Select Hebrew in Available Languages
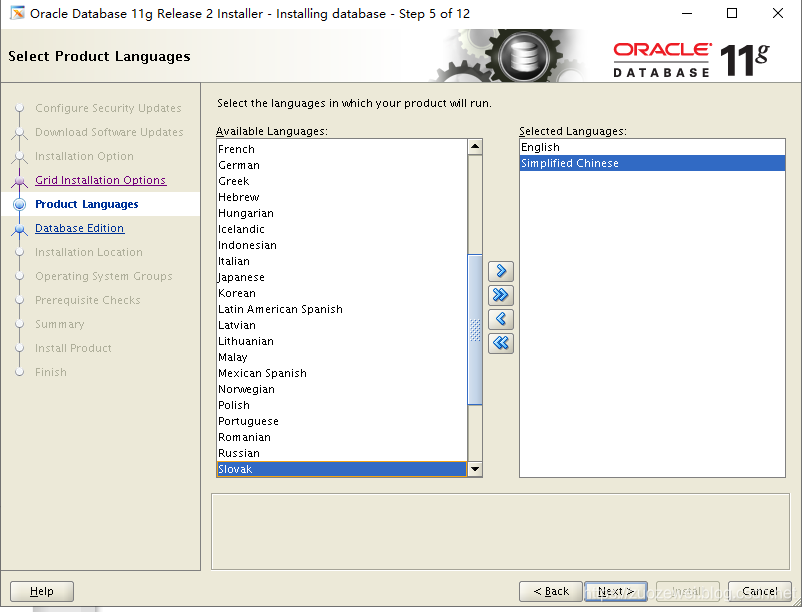Image resolution: width=807 pixels, height=612 pixels. [342, 197]
